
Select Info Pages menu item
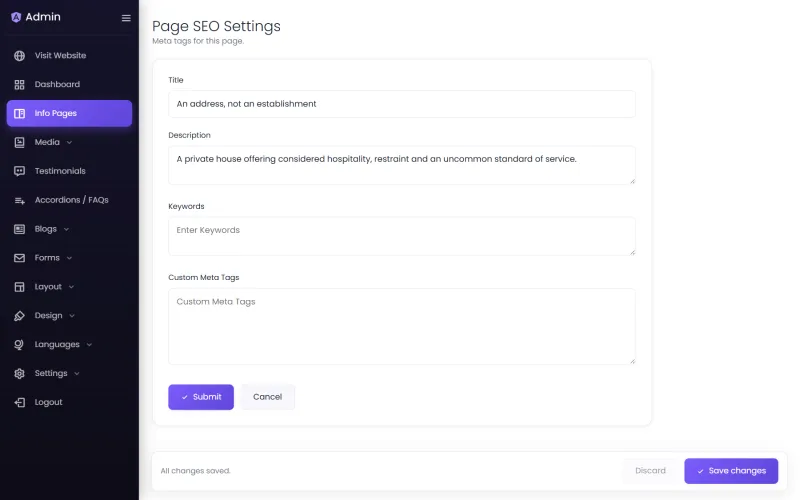(x=69, y=113)
